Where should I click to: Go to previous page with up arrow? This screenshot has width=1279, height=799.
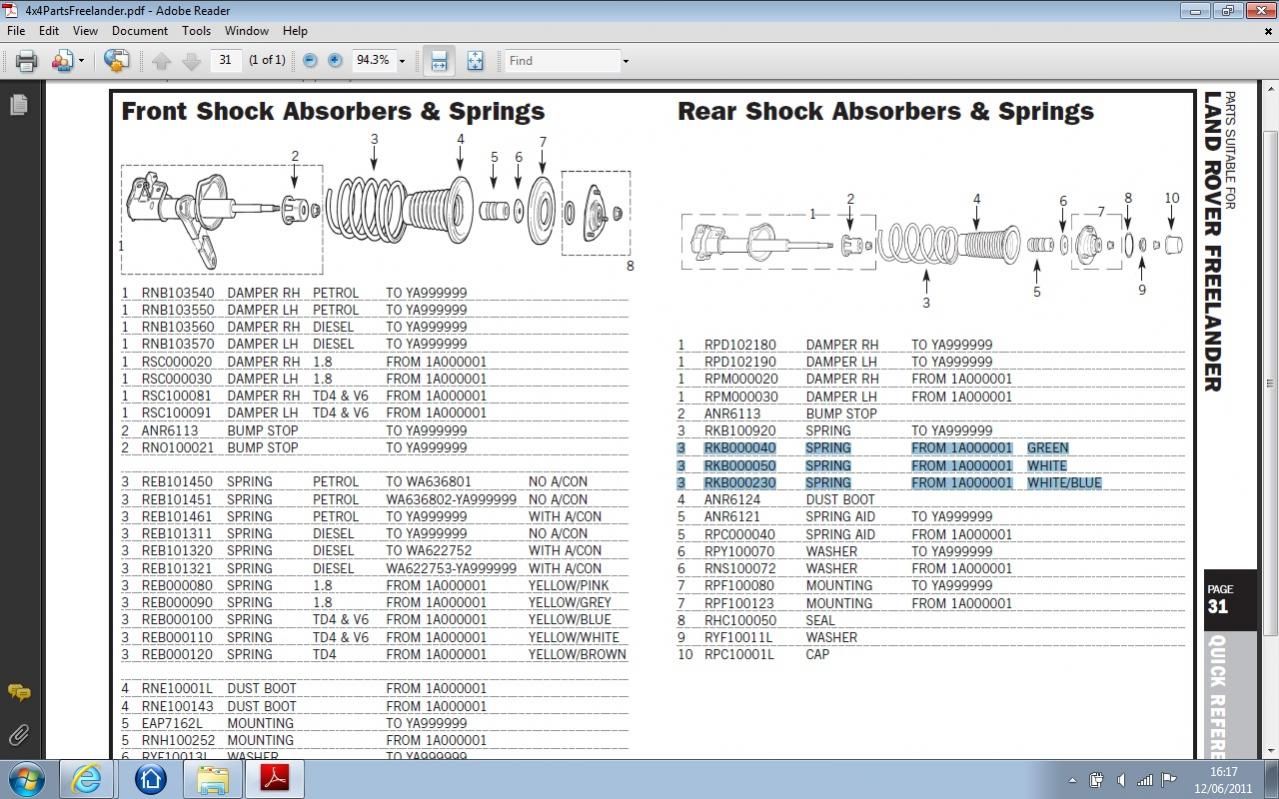pos(162,61)
